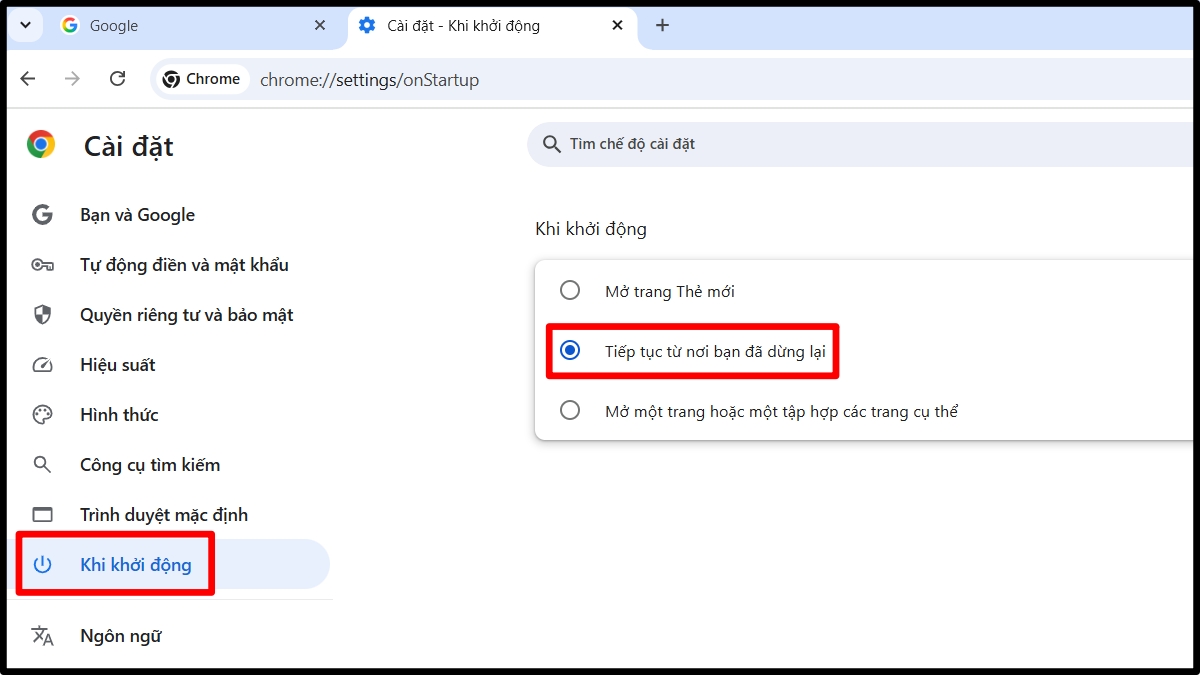Choose 'Tiếp tục từ nơi bạn đã dừng lại'
Viewport: 1200px width, 675px height.
point(570,351)
